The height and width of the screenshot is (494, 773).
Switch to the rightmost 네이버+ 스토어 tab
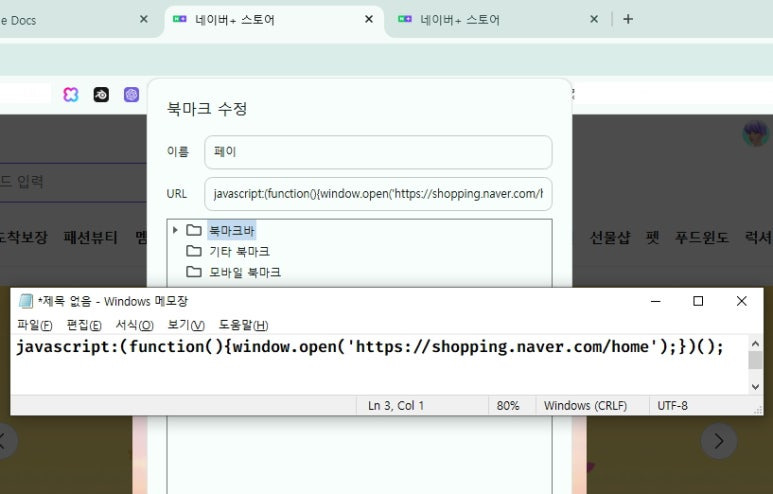click(495, 20)
